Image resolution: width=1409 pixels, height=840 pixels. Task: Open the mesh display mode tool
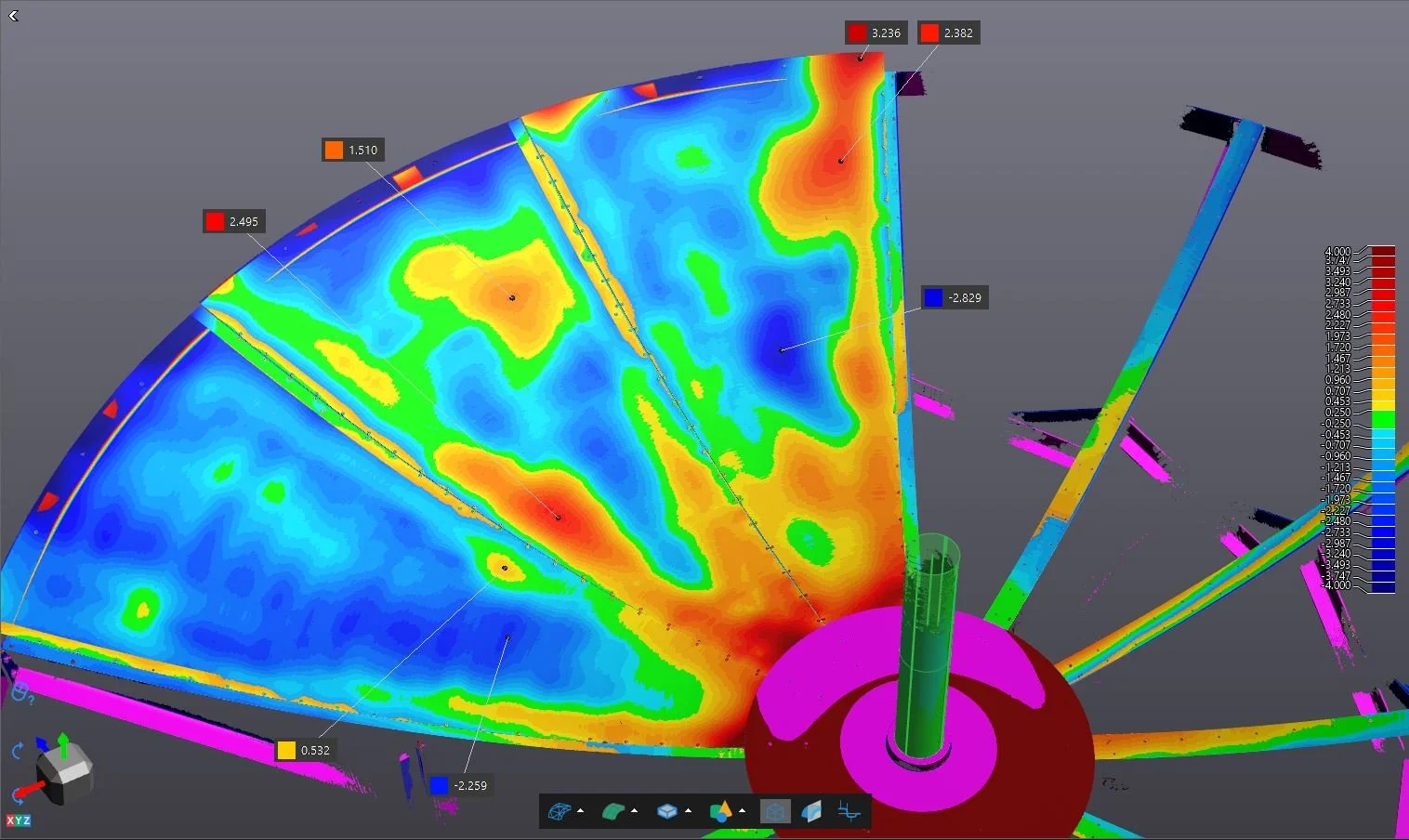(559, 811)
